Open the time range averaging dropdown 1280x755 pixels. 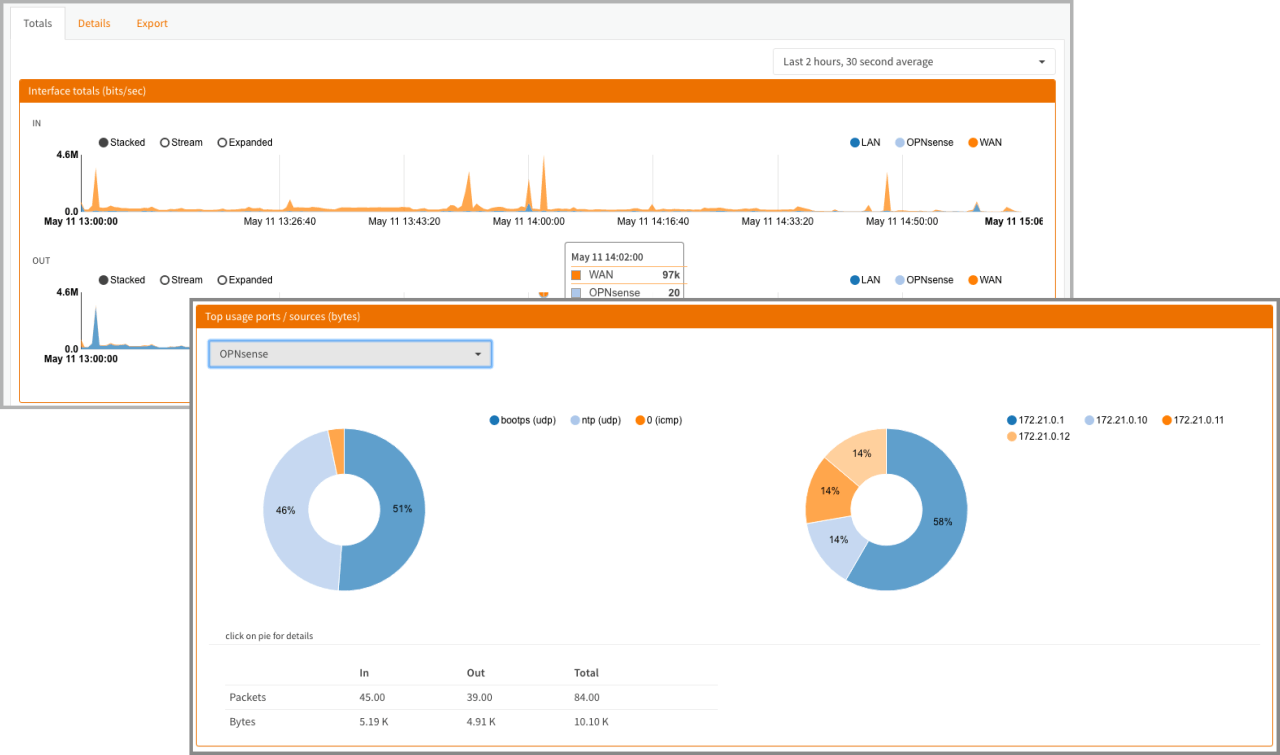click(914, 62)
